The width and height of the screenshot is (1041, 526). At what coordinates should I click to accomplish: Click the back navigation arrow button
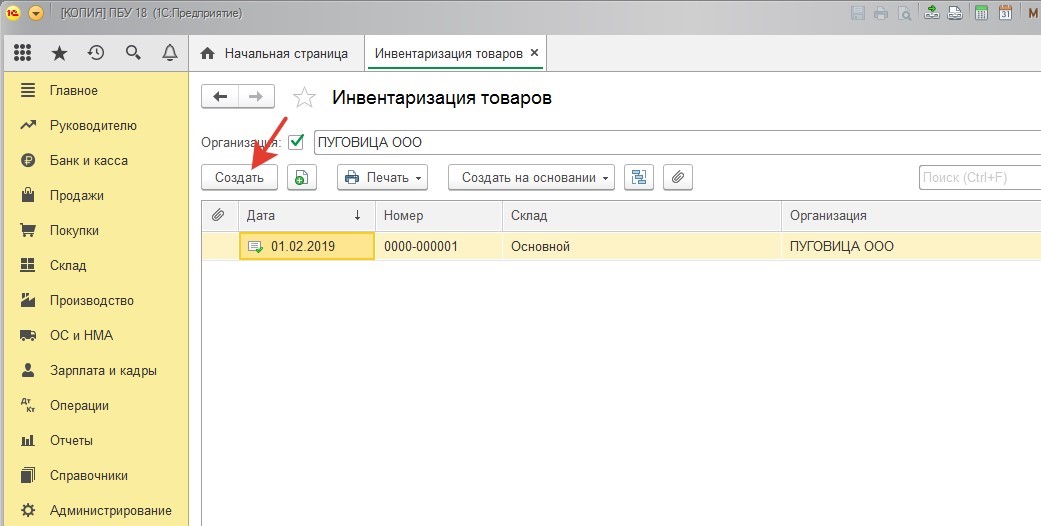[x=220, y=97]
